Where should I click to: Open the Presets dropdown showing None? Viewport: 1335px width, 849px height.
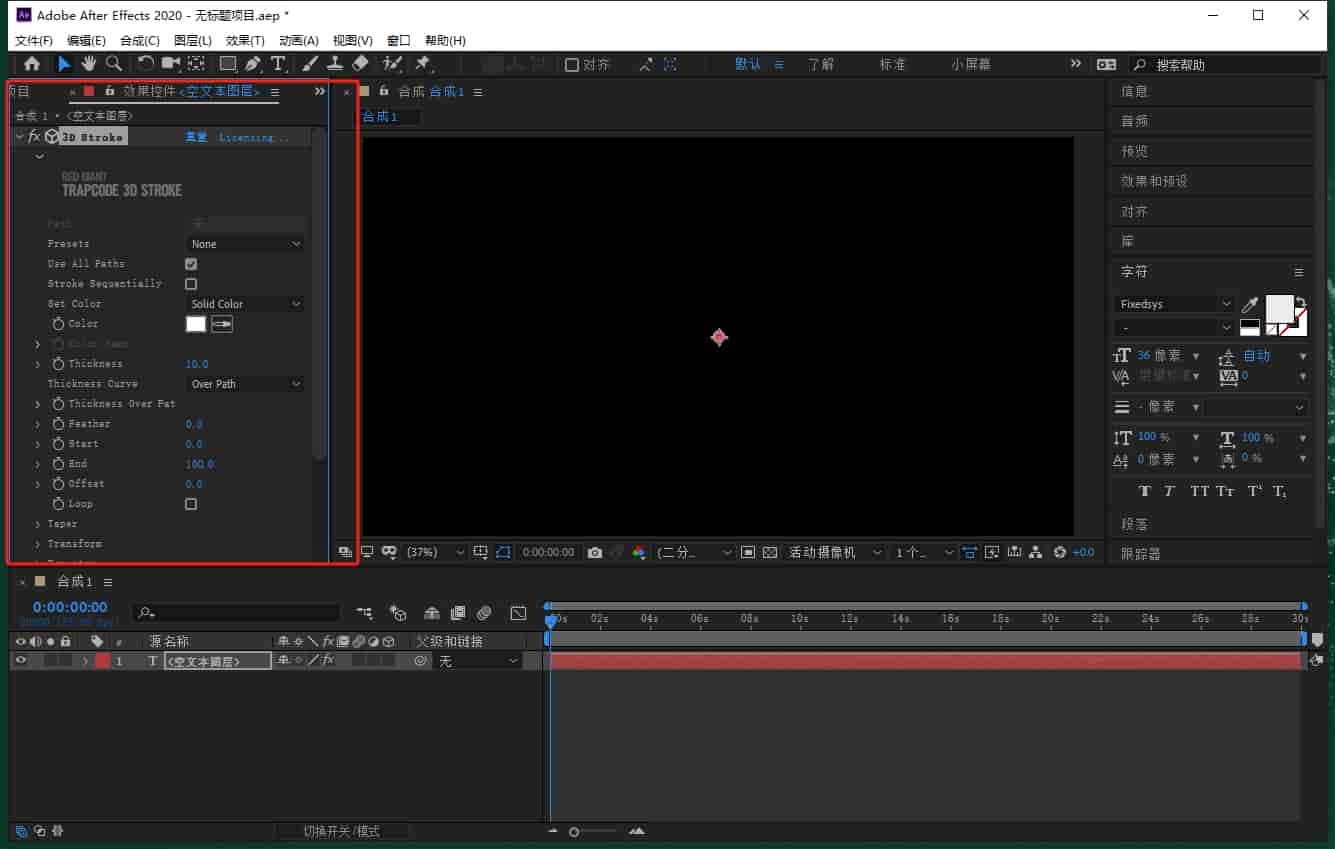click(x=246, y=244)
